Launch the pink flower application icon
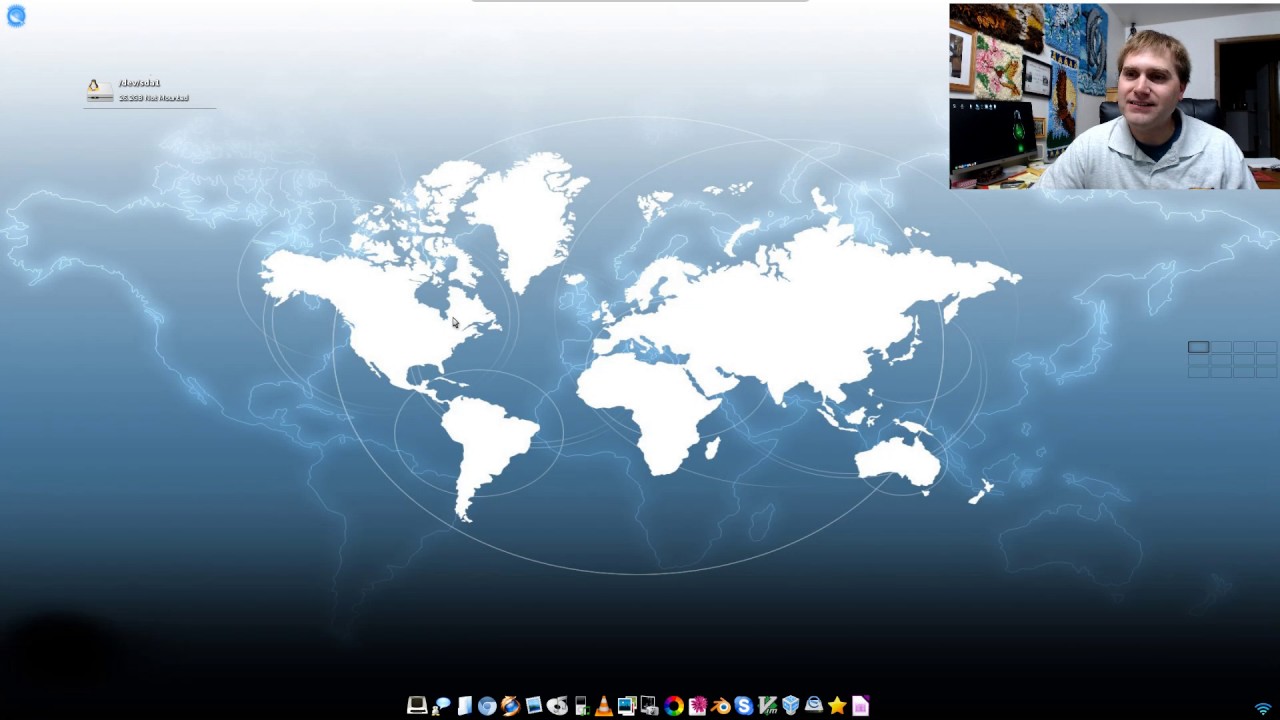Image resolution: width=1280 pixels, height=720 pixels. click(697, 706)
